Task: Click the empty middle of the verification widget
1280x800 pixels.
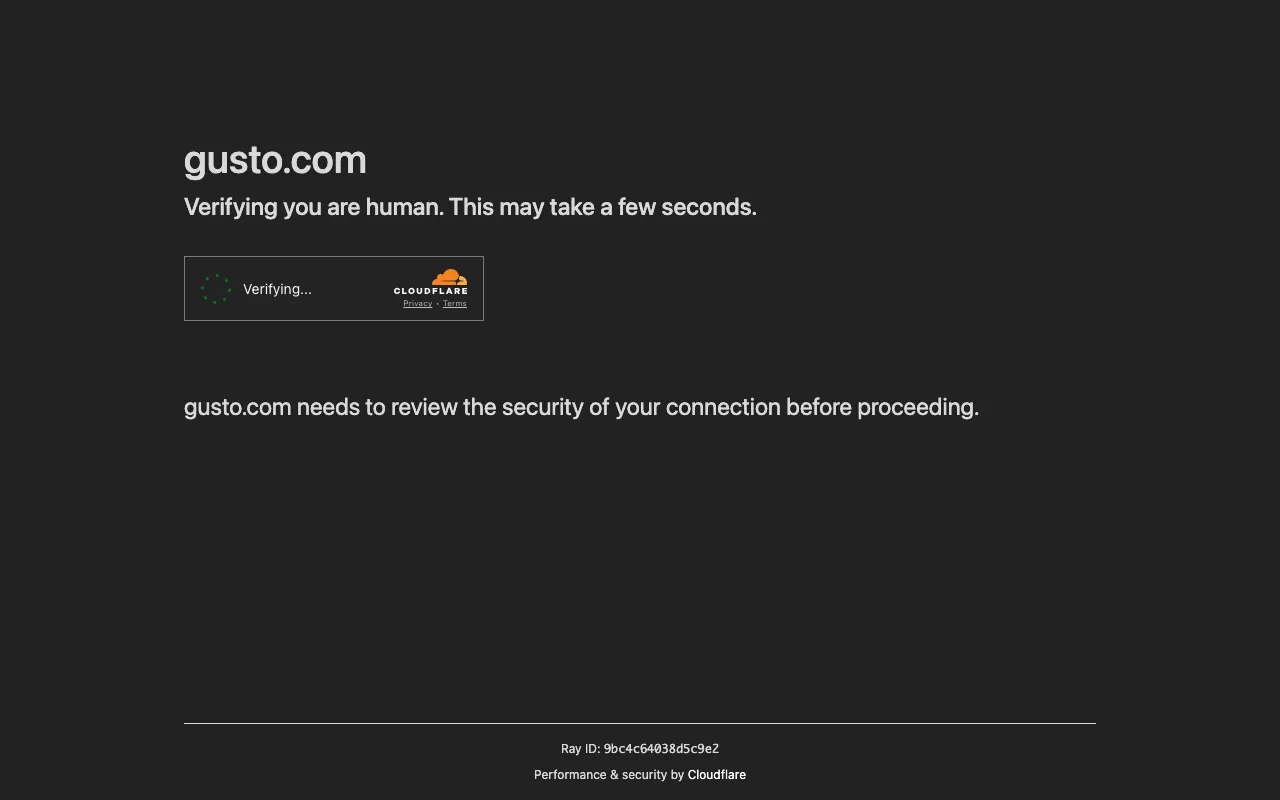Action: point(350,289)
